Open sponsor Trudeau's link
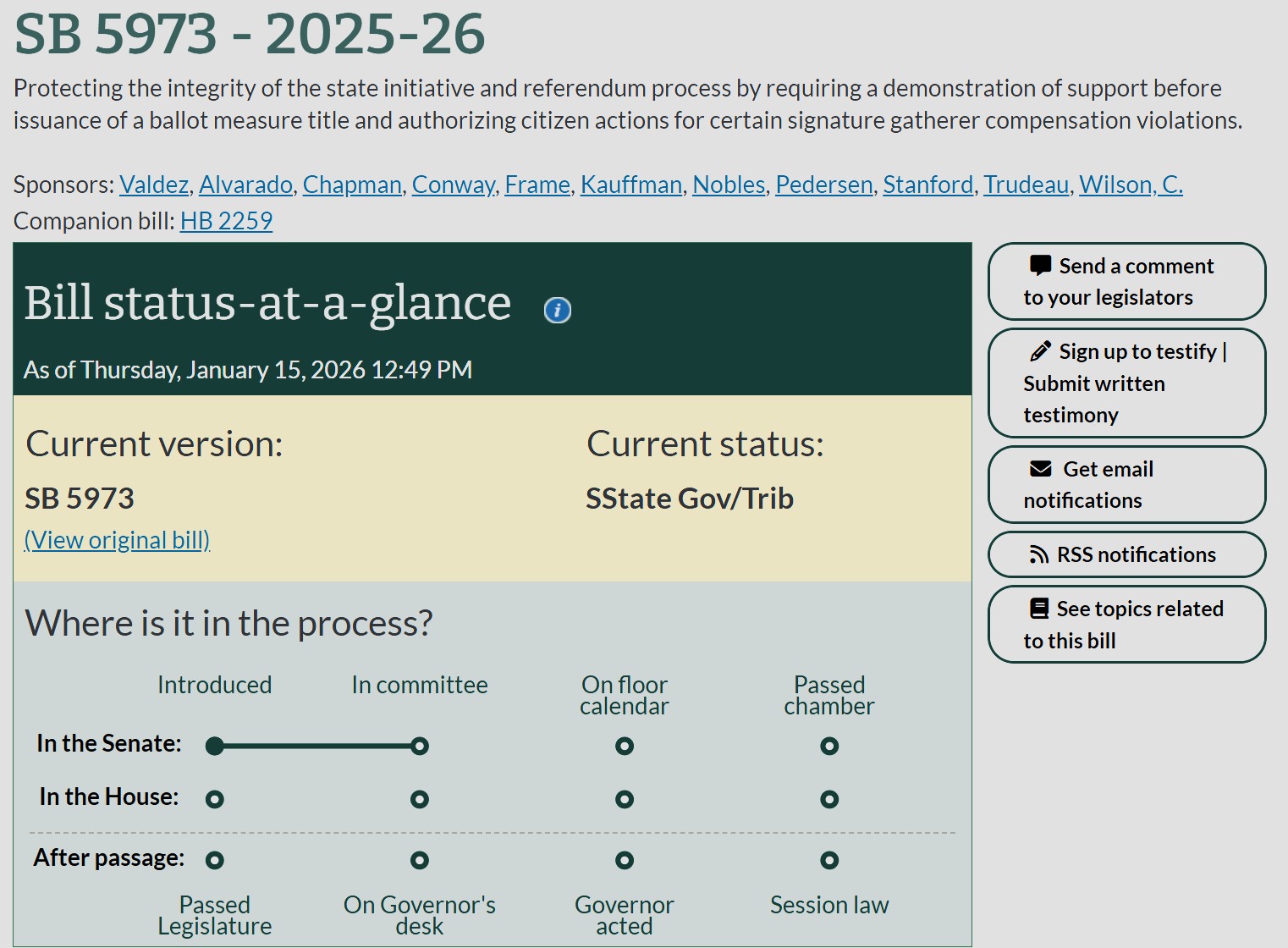The width and height of the screenshot is (1288, 948). tap(1027, 185)
